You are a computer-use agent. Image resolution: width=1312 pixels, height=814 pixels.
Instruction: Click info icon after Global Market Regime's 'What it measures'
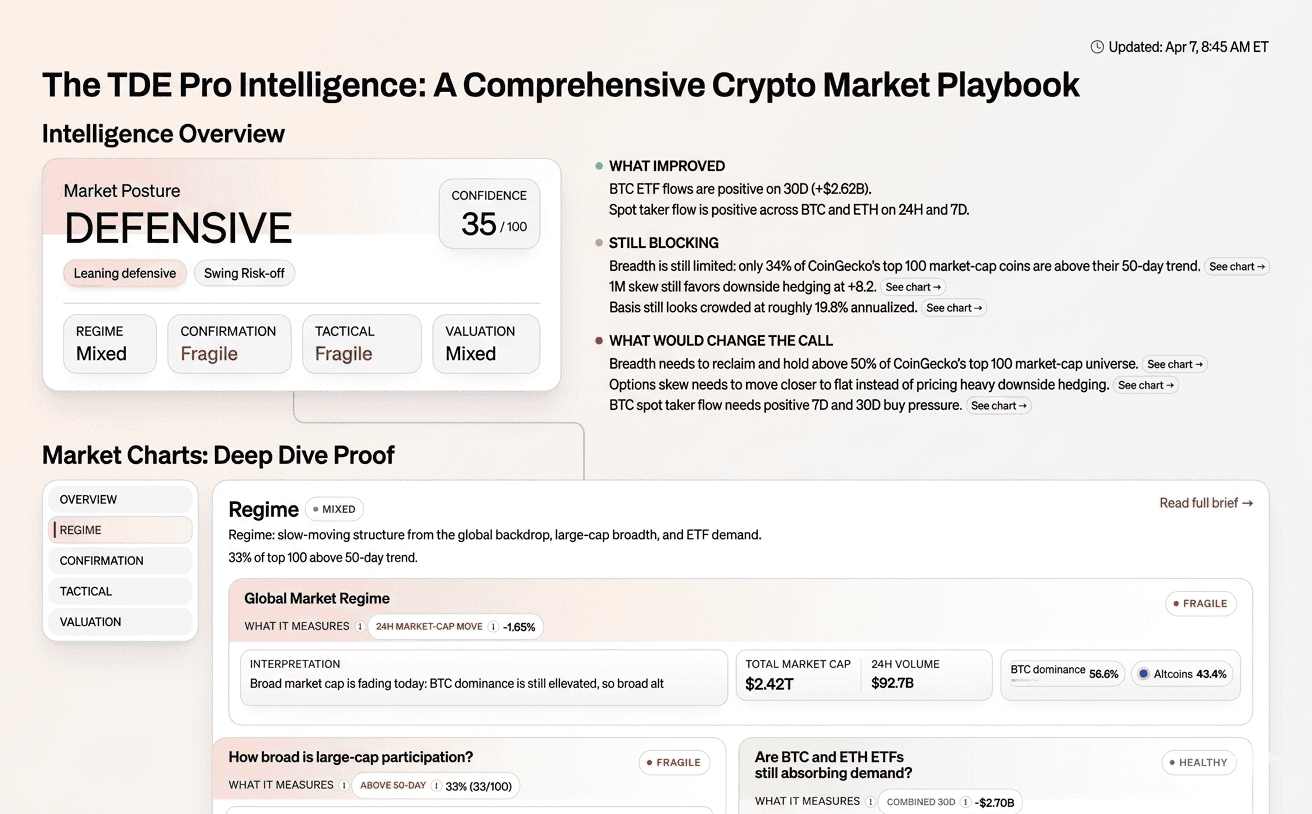click(x=360, y=627)
